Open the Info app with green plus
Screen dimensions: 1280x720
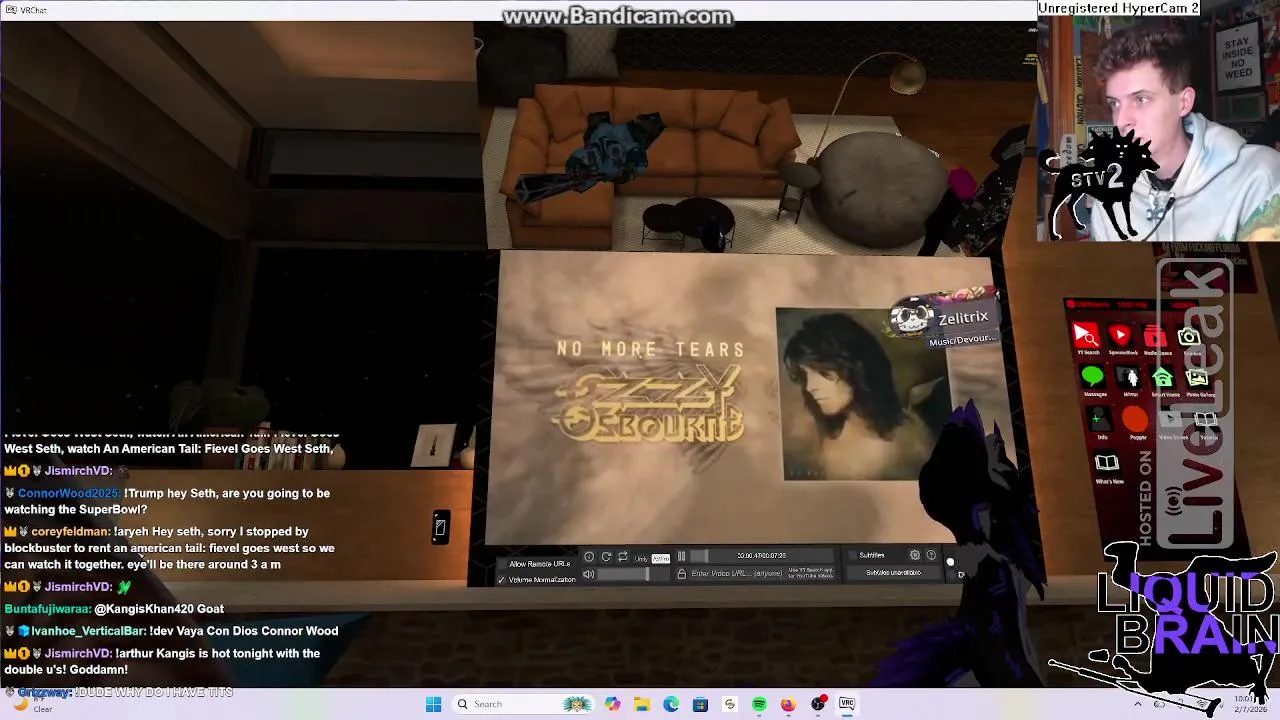[1101, 421]
